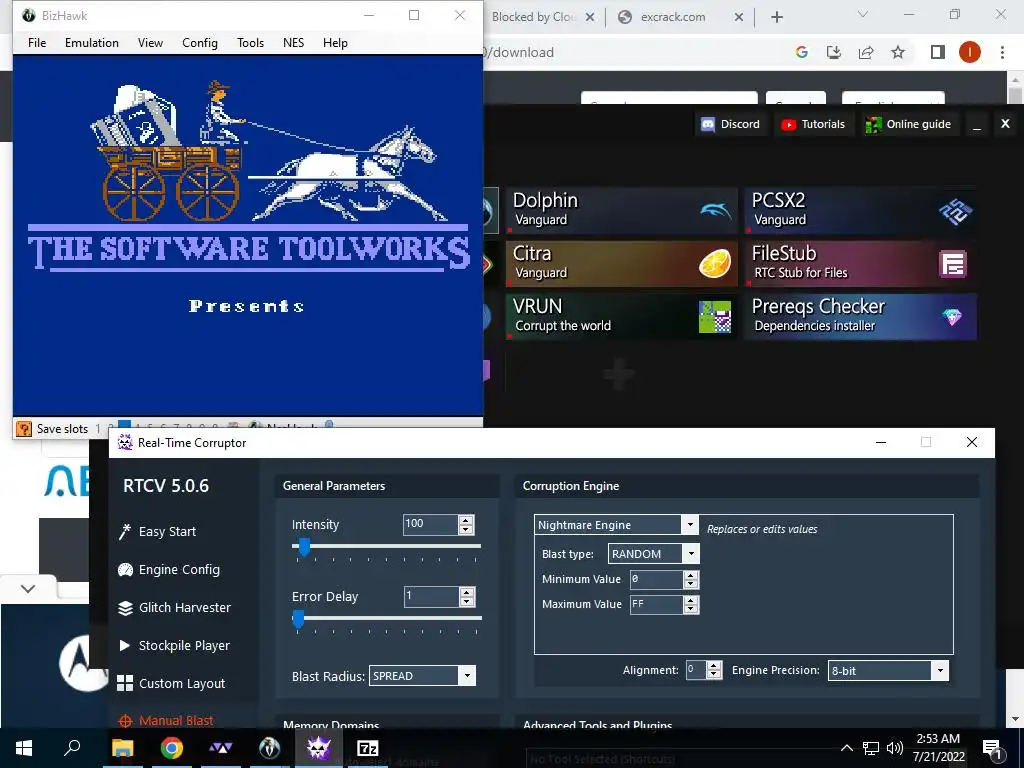The height and width of the screenshot is (768, 1024).
Task: Launch FileStub RTC Stub for Files
Action: pyautogui.click(x=861, y=263)
